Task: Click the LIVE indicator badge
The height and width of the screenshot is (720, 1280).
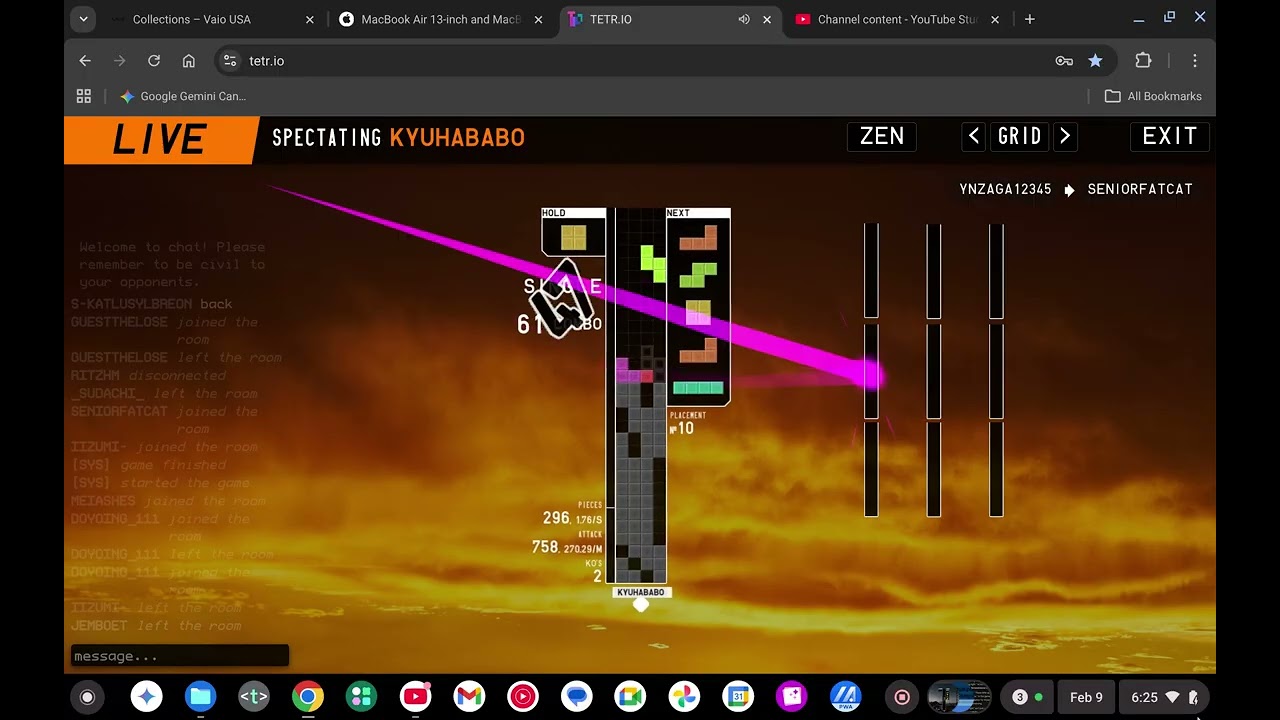Action: point(159,140)
